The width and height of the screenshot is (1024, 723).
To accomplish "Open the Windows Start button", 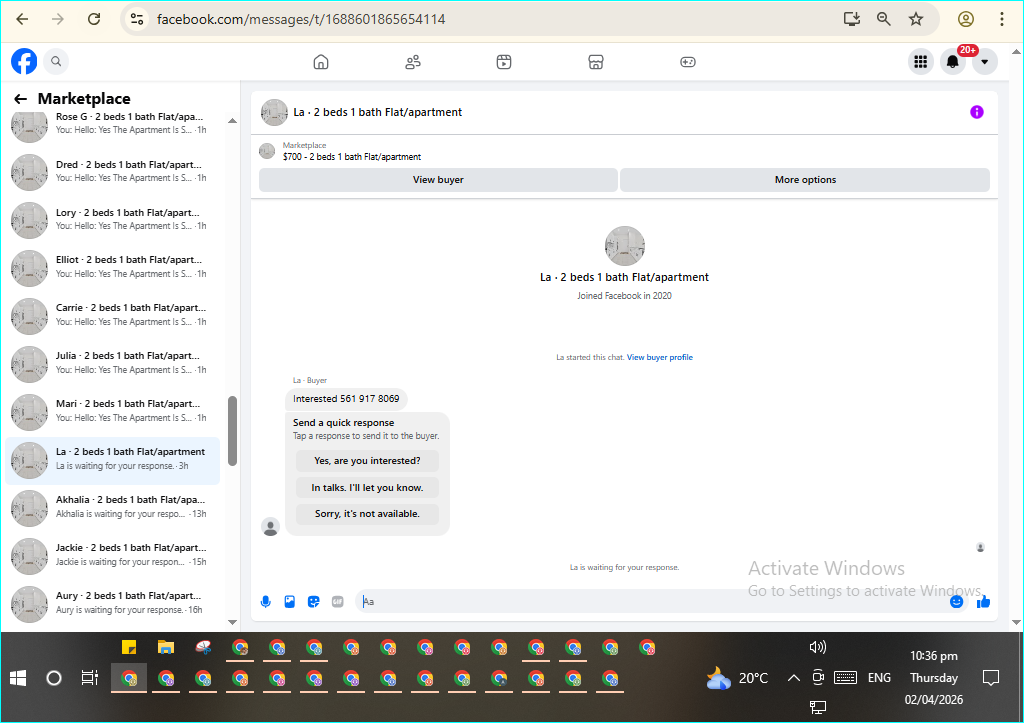I will [18, 678].
